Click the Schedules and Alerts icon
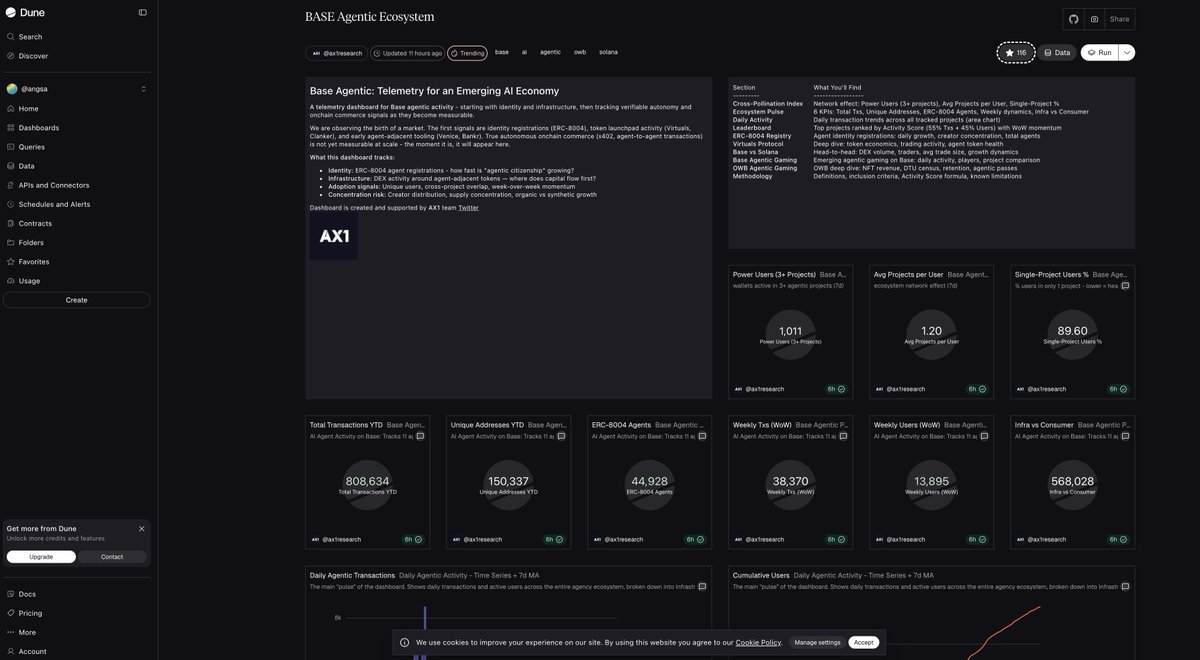 tap(11, 204)
